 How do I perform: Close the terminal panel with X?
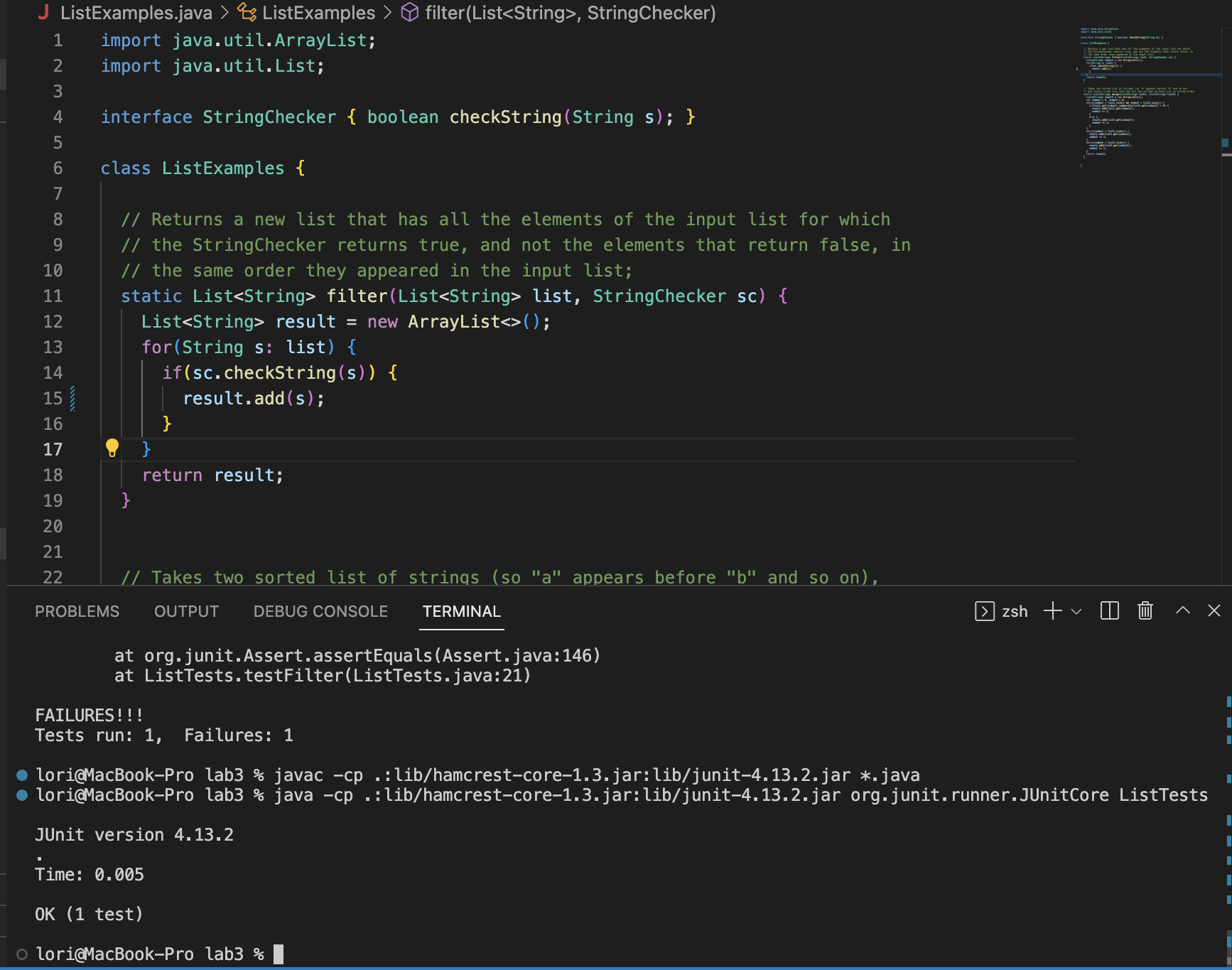click(x=1214, y=610)
